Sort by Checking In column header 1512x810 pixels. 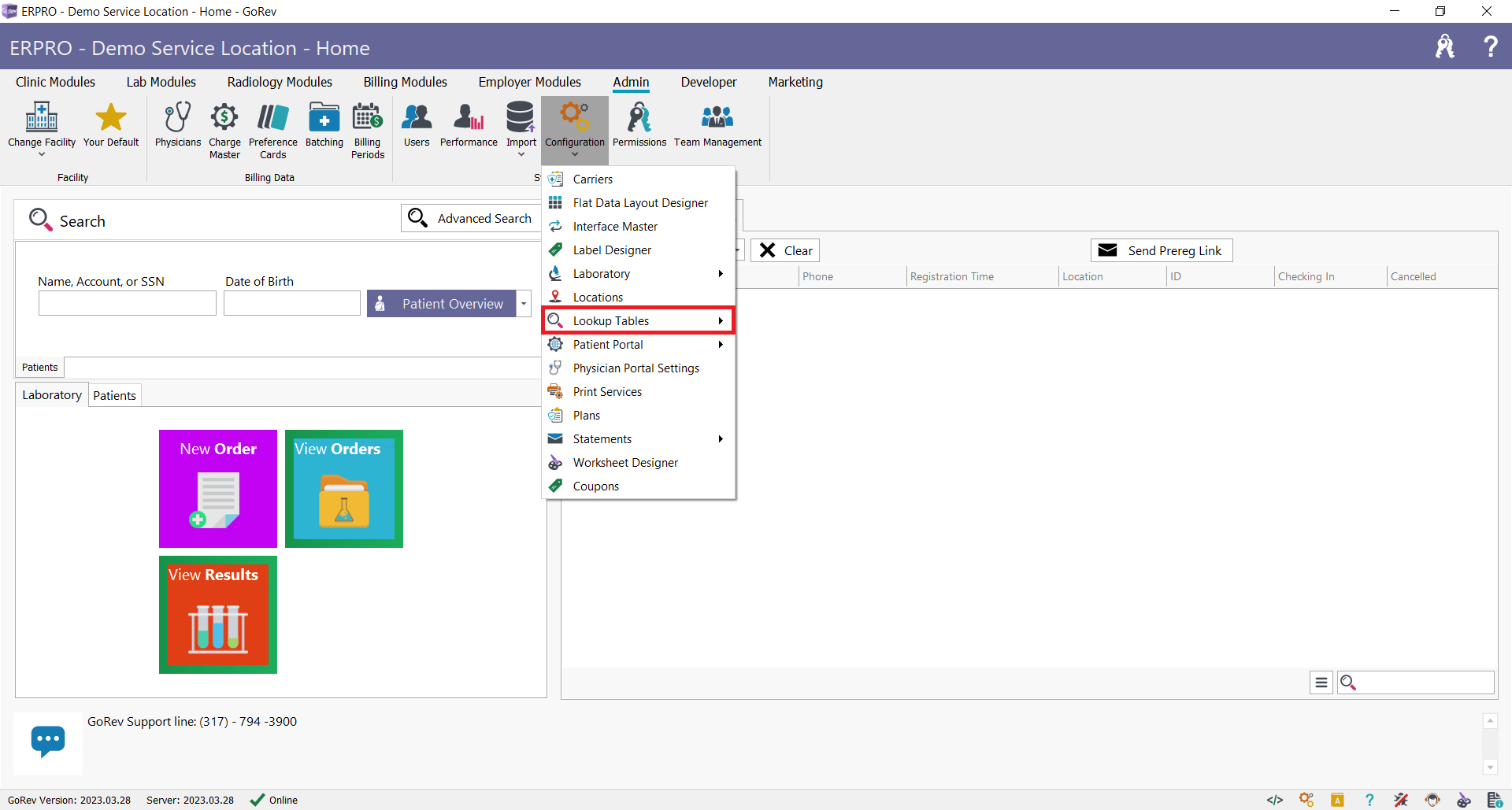click(x=1329, y=276)
